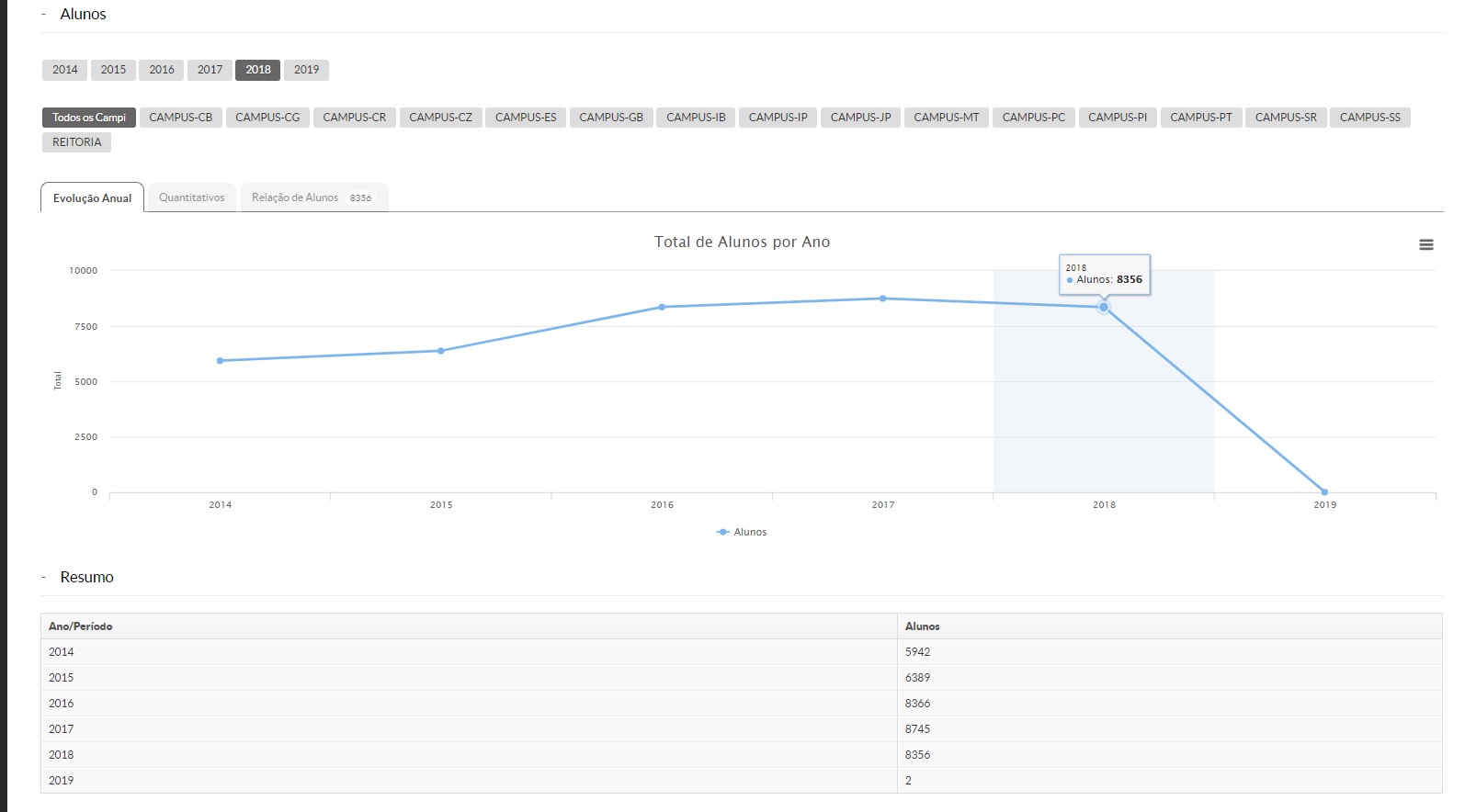
Task: Filter by CAMPUS-JP campus
Action: click(860, 118)
